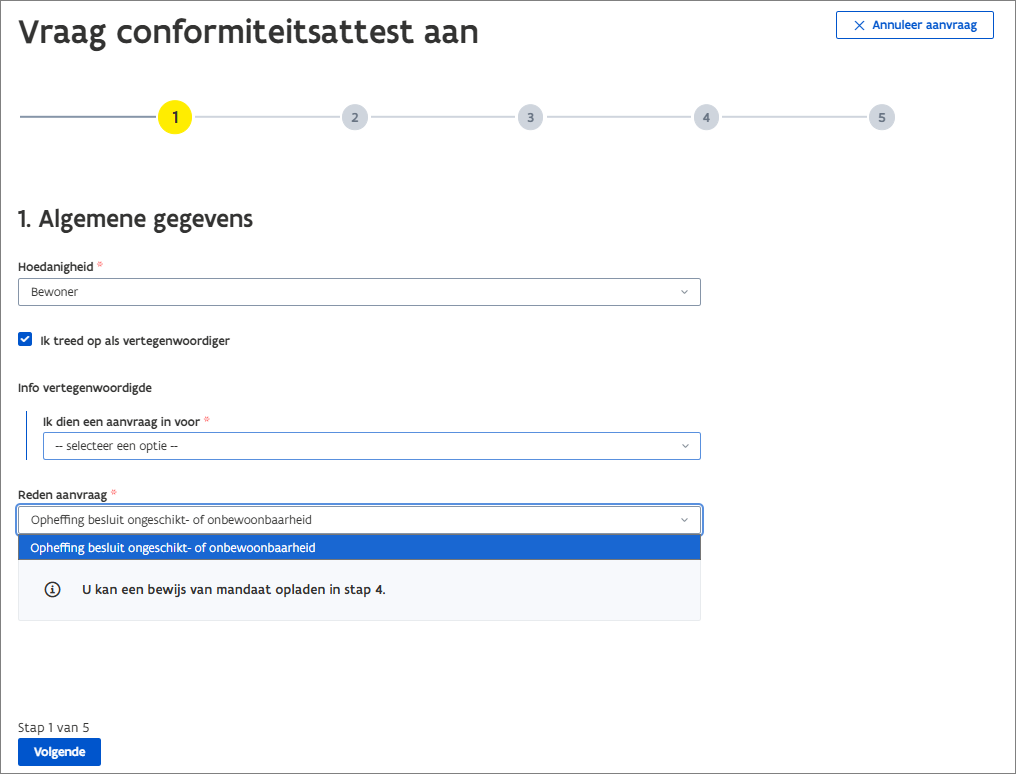This screenshot has width=1016, height=774.
Task: Select step 4 in the wizard stepper
Action: 706,117
